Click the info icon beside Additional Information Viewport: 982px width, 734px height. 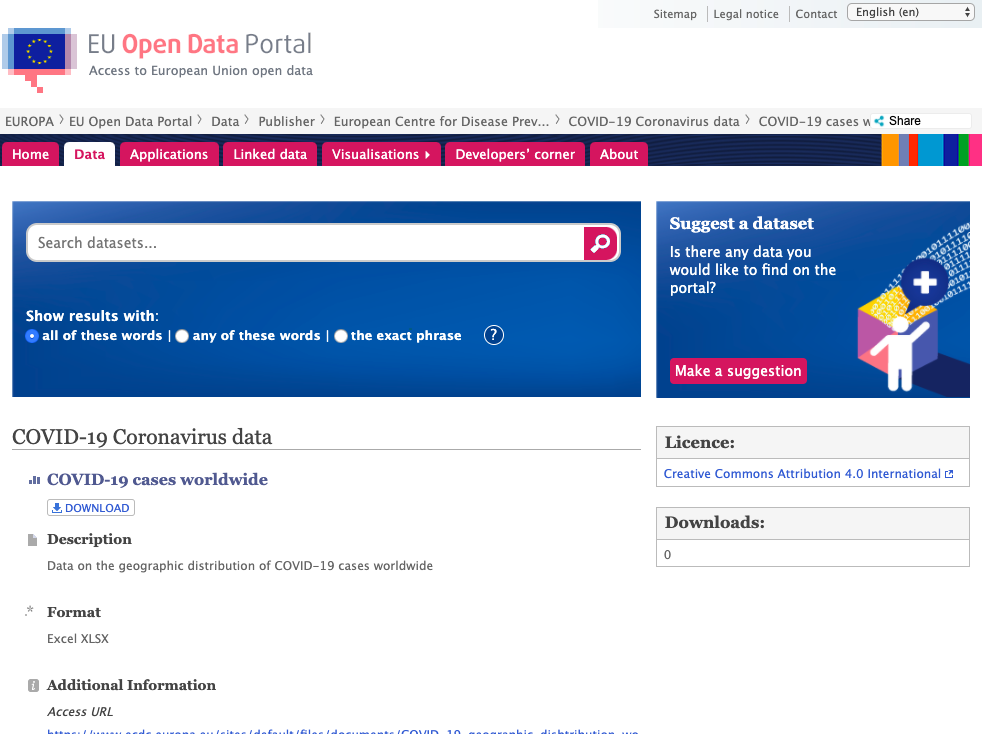33,686
